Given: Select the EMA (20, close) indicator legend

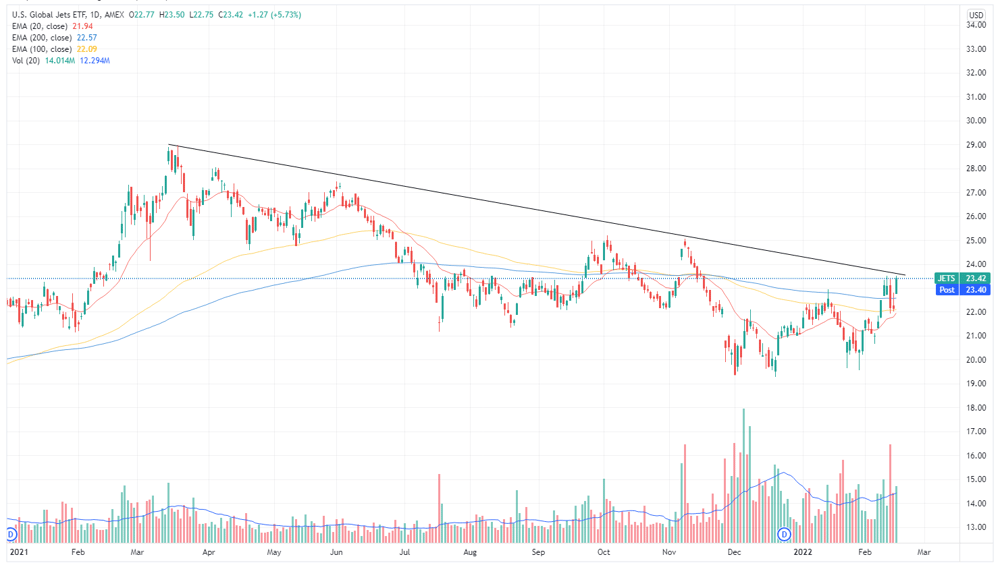Looking at the screenshot, I should point(41,26).
